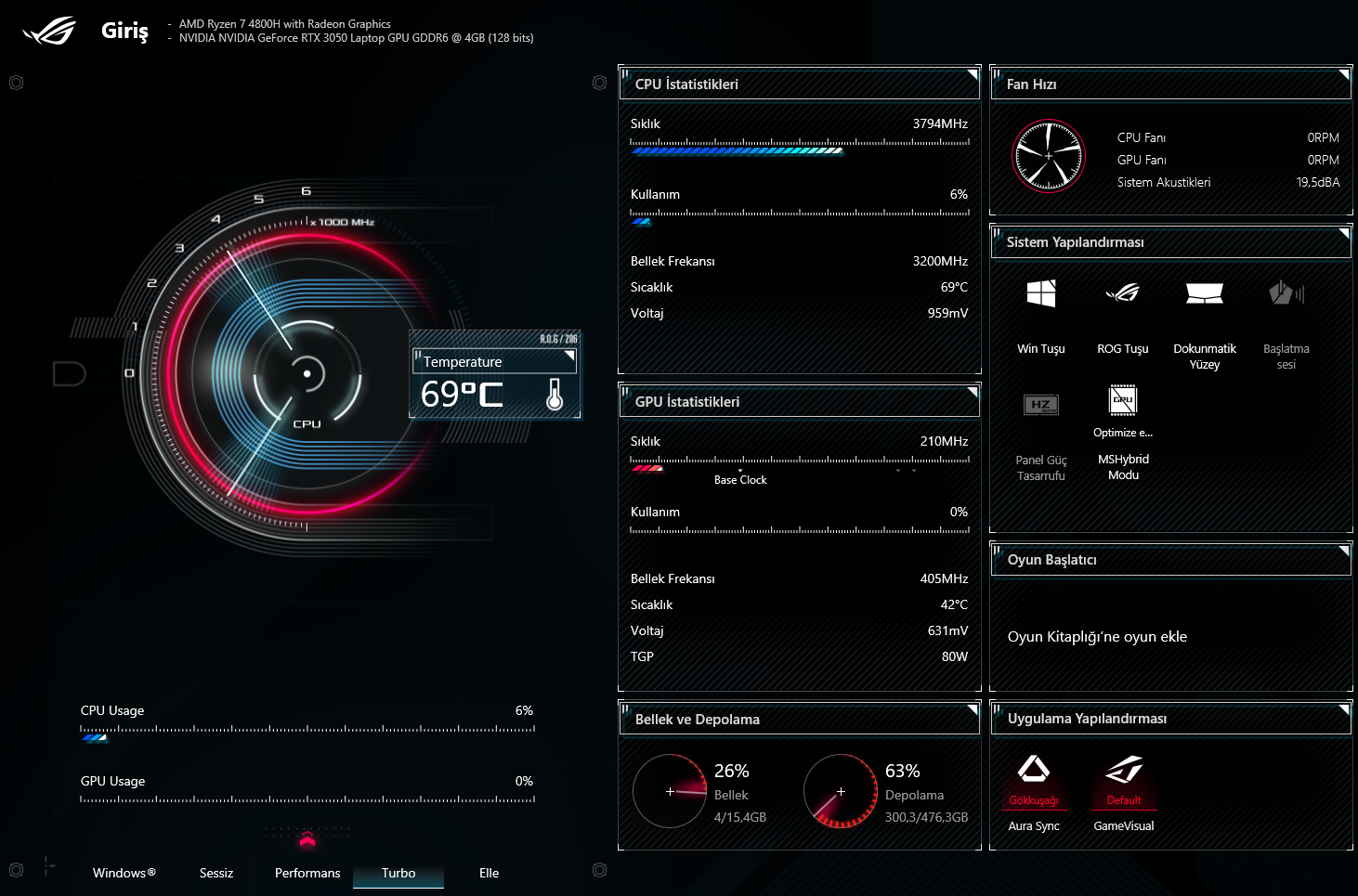Viewport: 1358px width, 896px height.
Task: Click the ROG logo beside Giriş
Action: point(50,32)
